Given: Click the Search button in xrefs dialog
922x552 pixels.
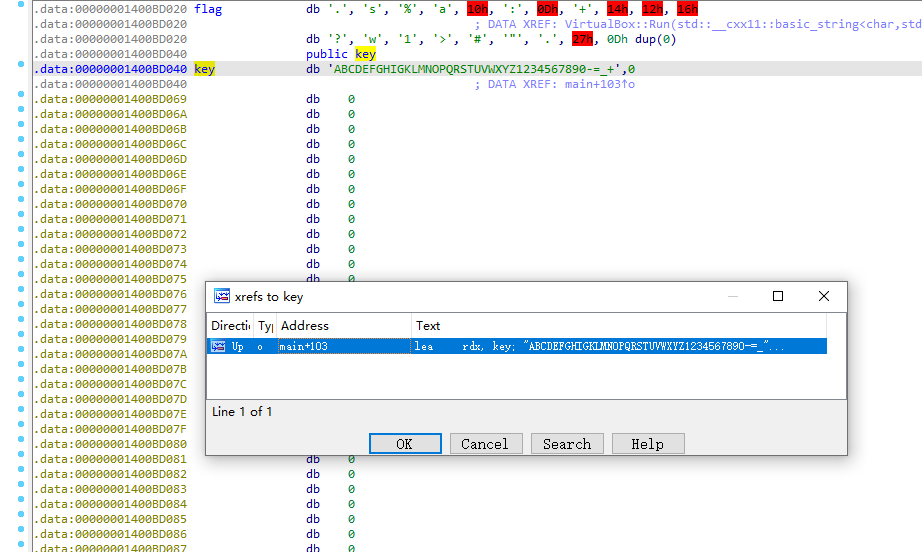Looking at the screenshot, I should (567, 444).
